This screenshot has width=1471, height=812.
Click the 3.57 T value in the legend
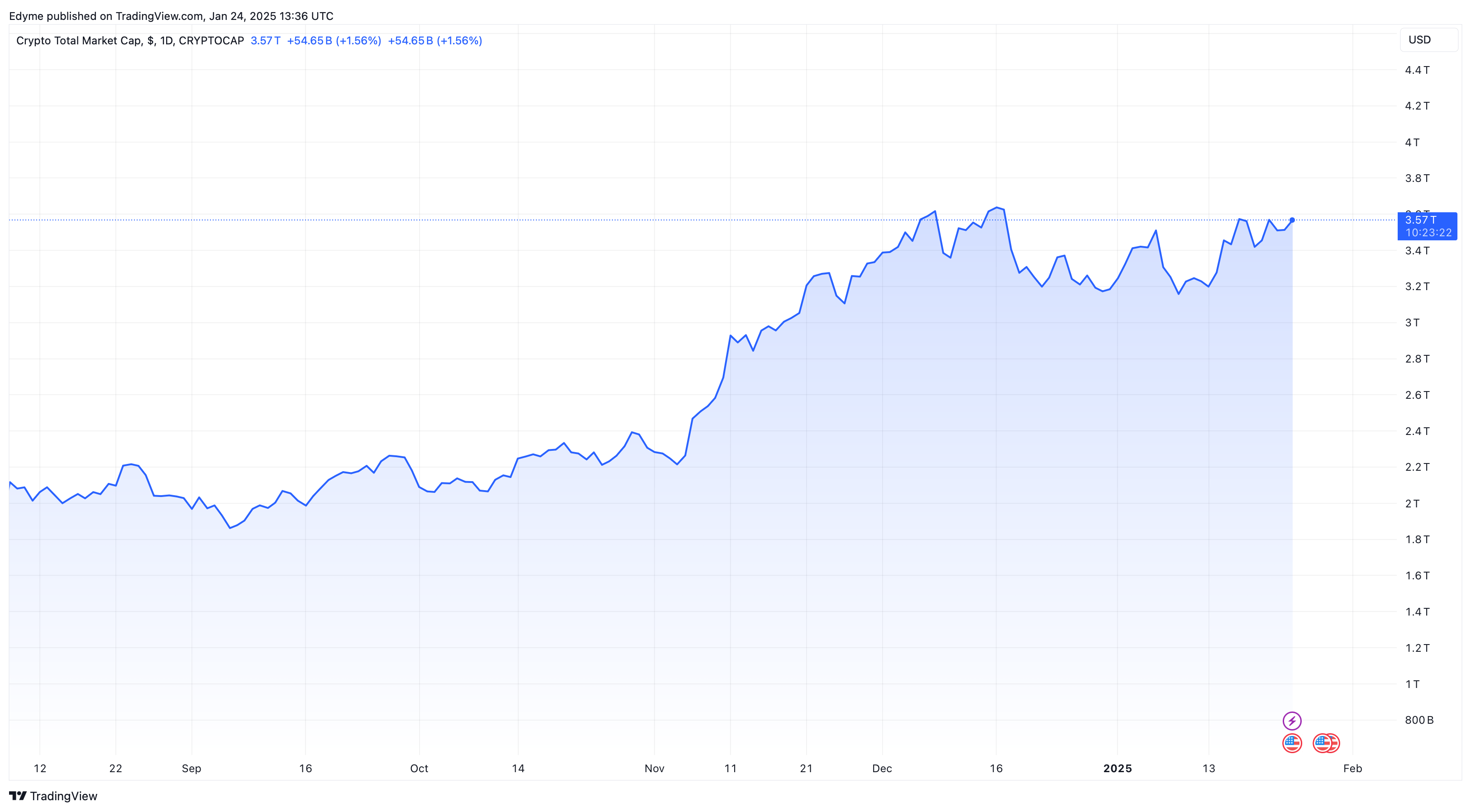pyautogui.click(x=265, y=41)
